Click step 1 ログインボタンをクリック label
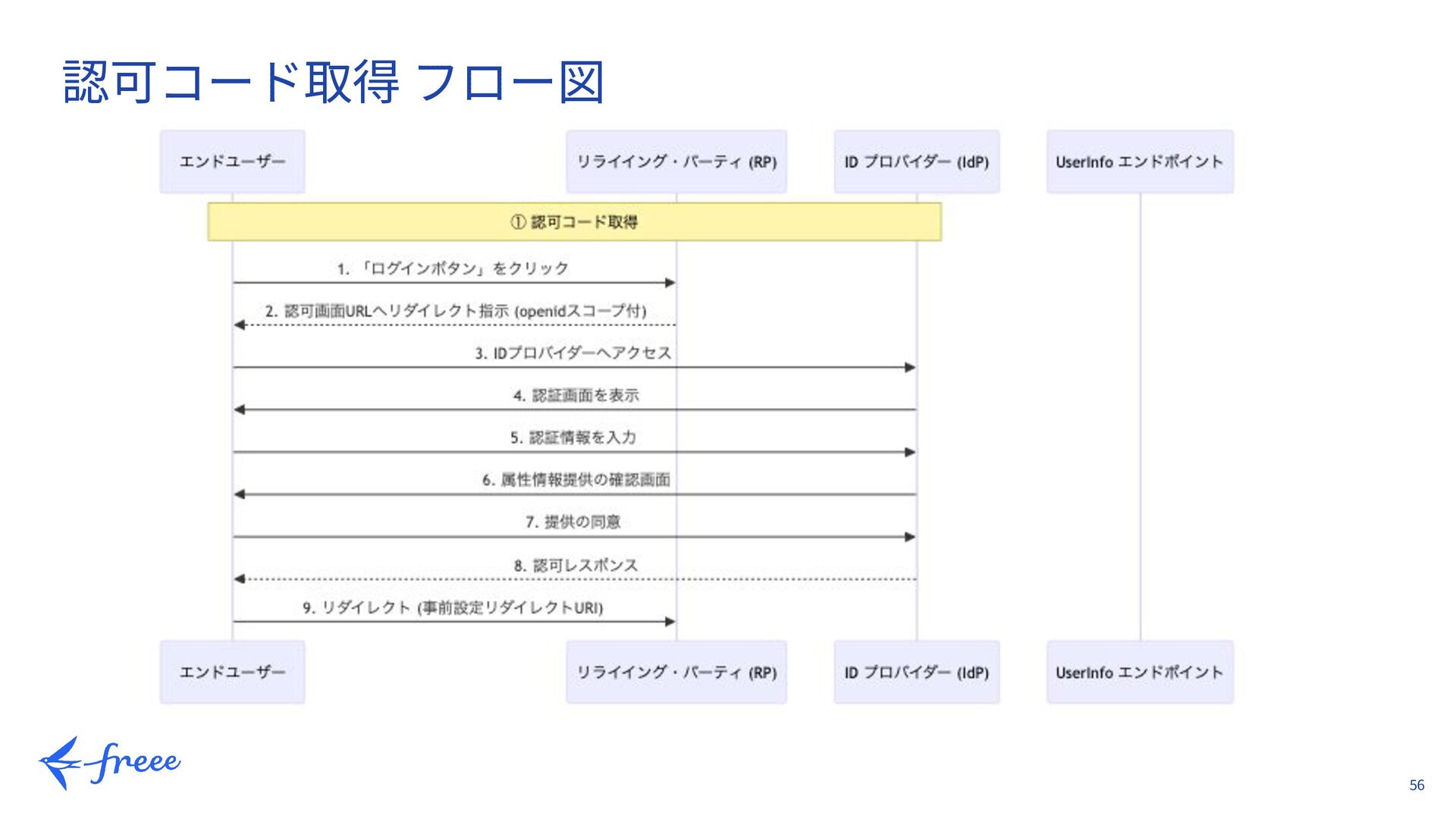1456x819 pixels. [453, 268]
